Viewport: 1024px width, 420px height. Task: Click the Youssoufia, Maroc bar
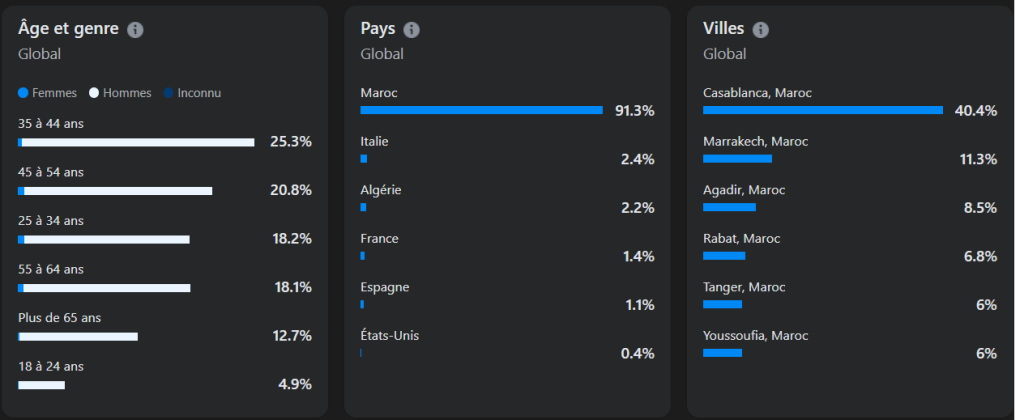722,353
